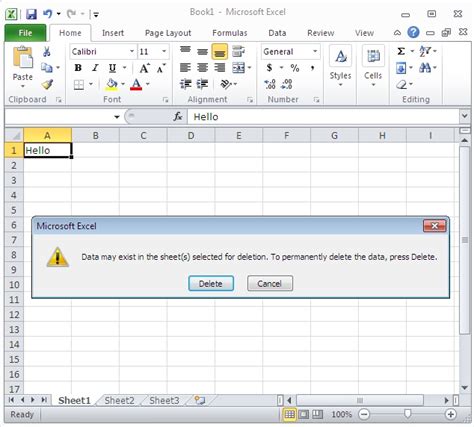
Task: Open Font dialog launcher
Action: (165, 100)
